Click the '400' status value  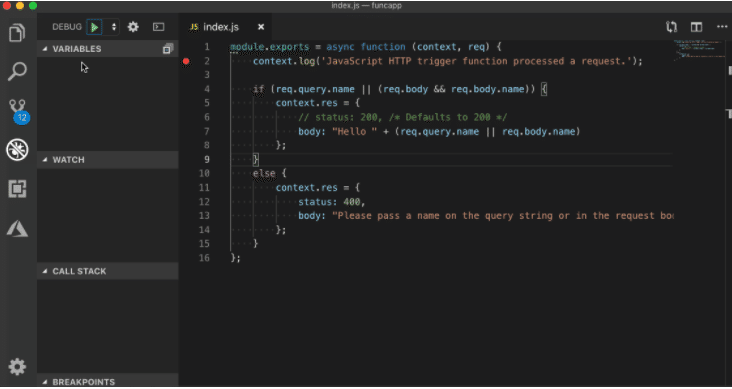point(352,202)
